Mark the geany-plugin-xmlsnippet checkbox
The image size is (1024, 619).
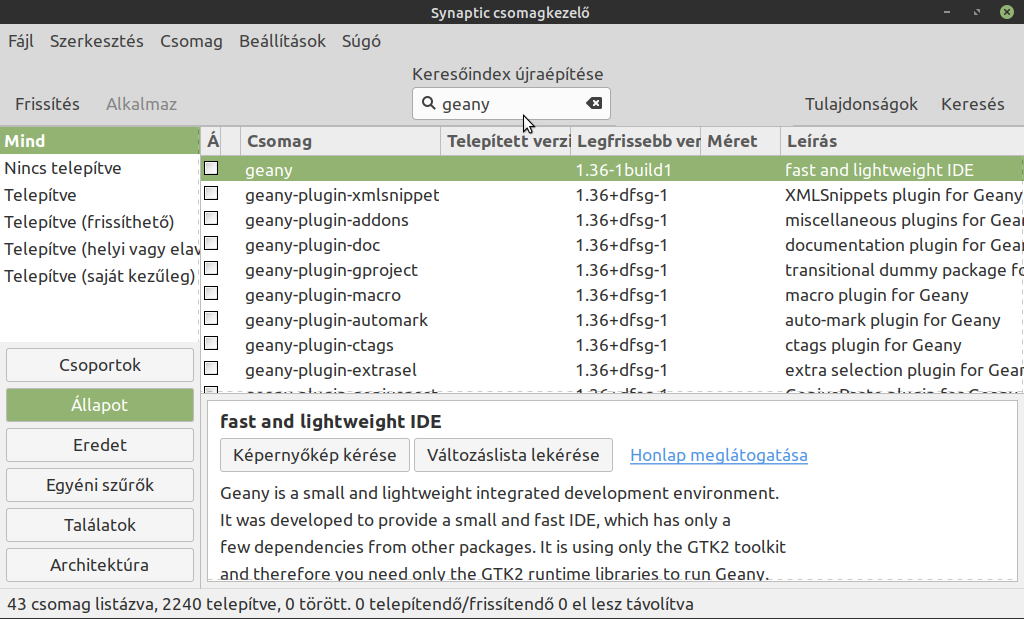[211, 193]
